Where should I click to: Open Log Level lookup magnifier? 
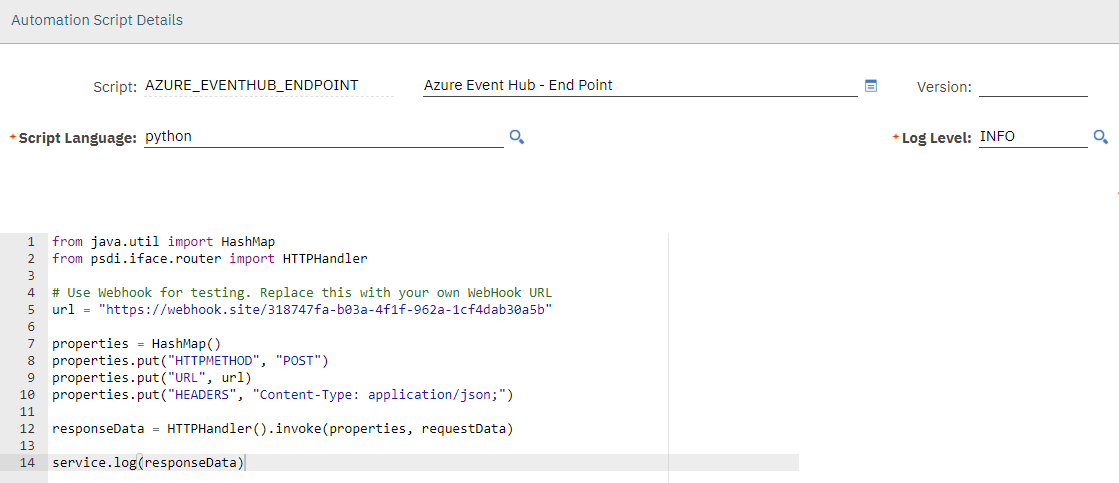(1100, 137)
